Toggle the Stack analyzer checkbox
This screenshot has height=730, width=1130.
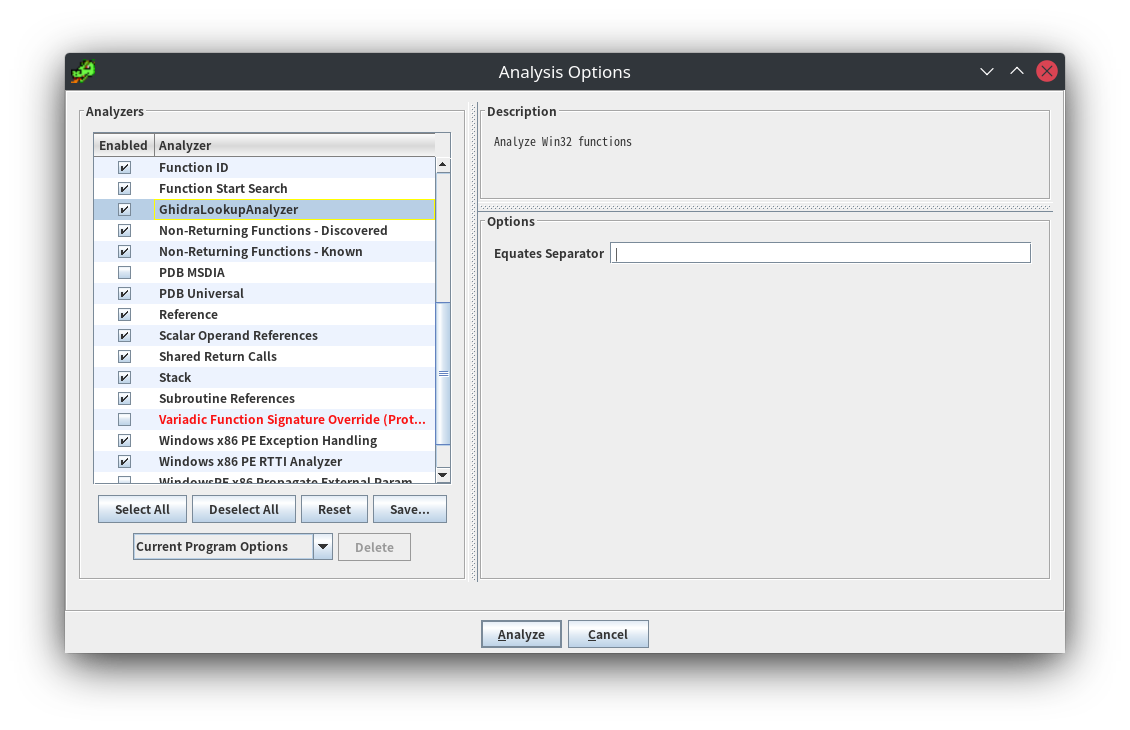[125, 377]
